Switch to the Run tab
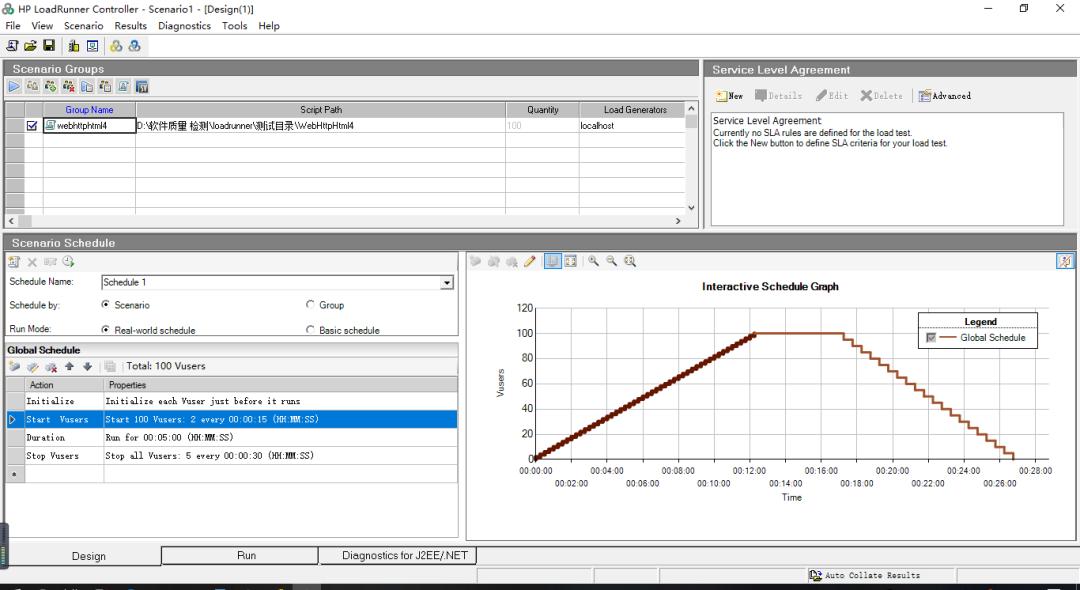The height and width of the screenshot is (590, 1080). (246, 555)
